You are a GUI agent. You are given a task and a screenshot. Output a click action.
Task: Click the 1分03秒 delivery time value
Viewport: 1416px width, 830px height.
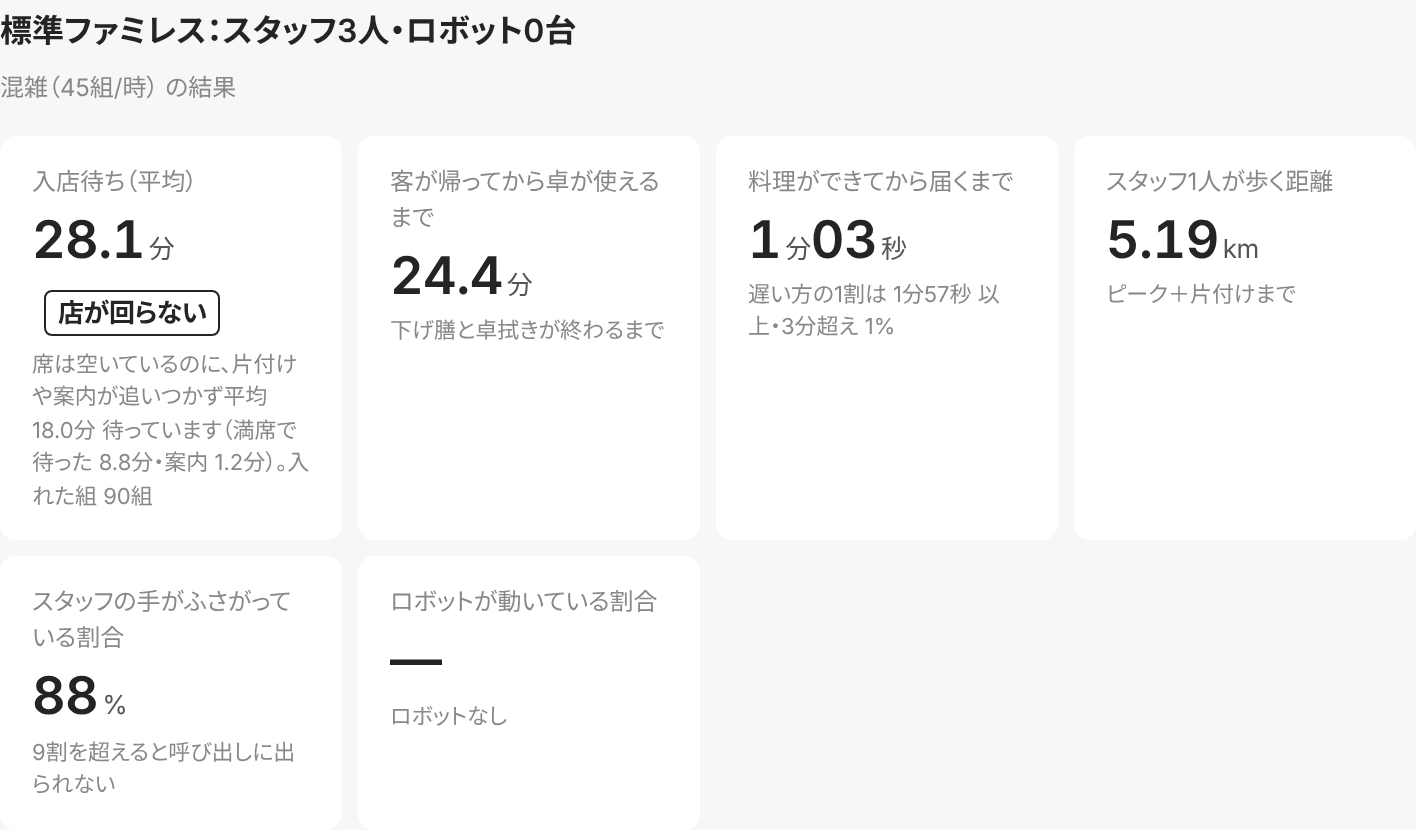tap(828, 240)
